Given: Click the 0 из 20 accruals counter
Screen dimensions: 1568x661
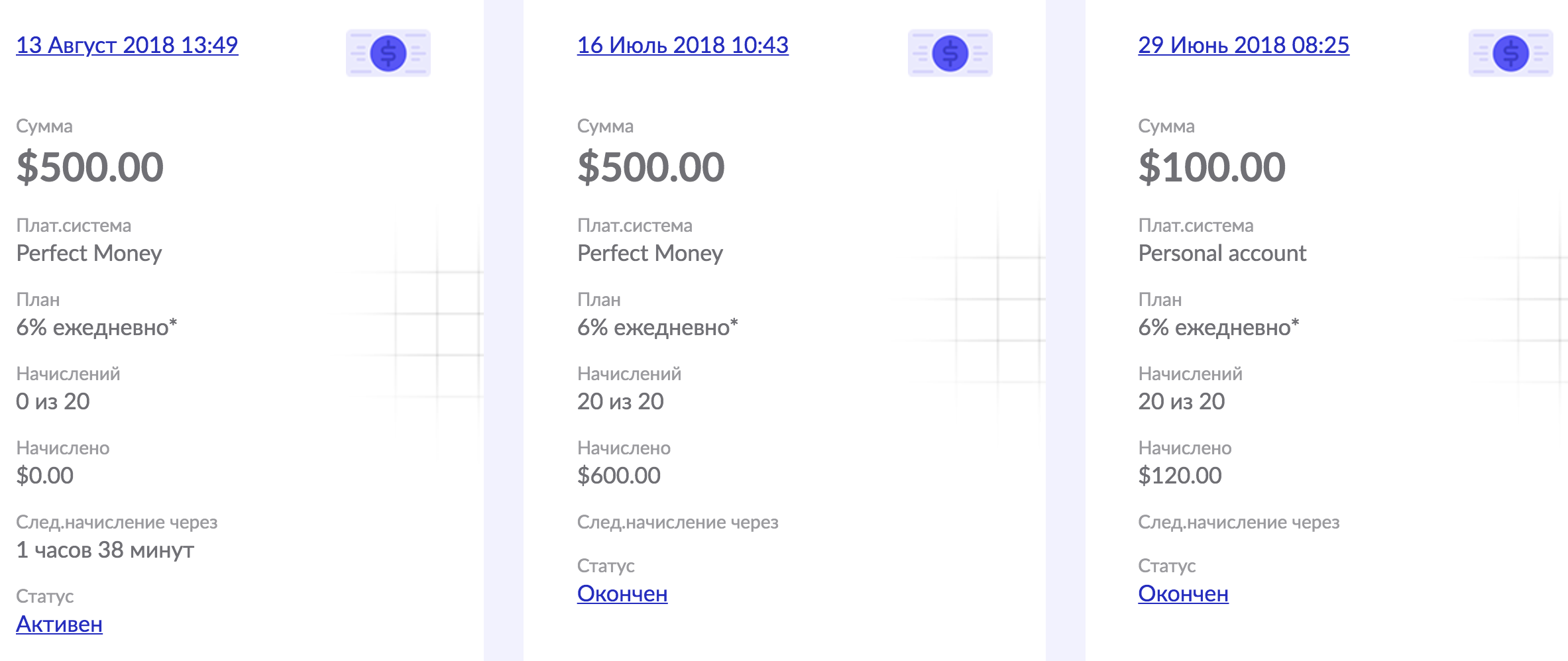Looking at the screenshot, I should coord(53,401).
